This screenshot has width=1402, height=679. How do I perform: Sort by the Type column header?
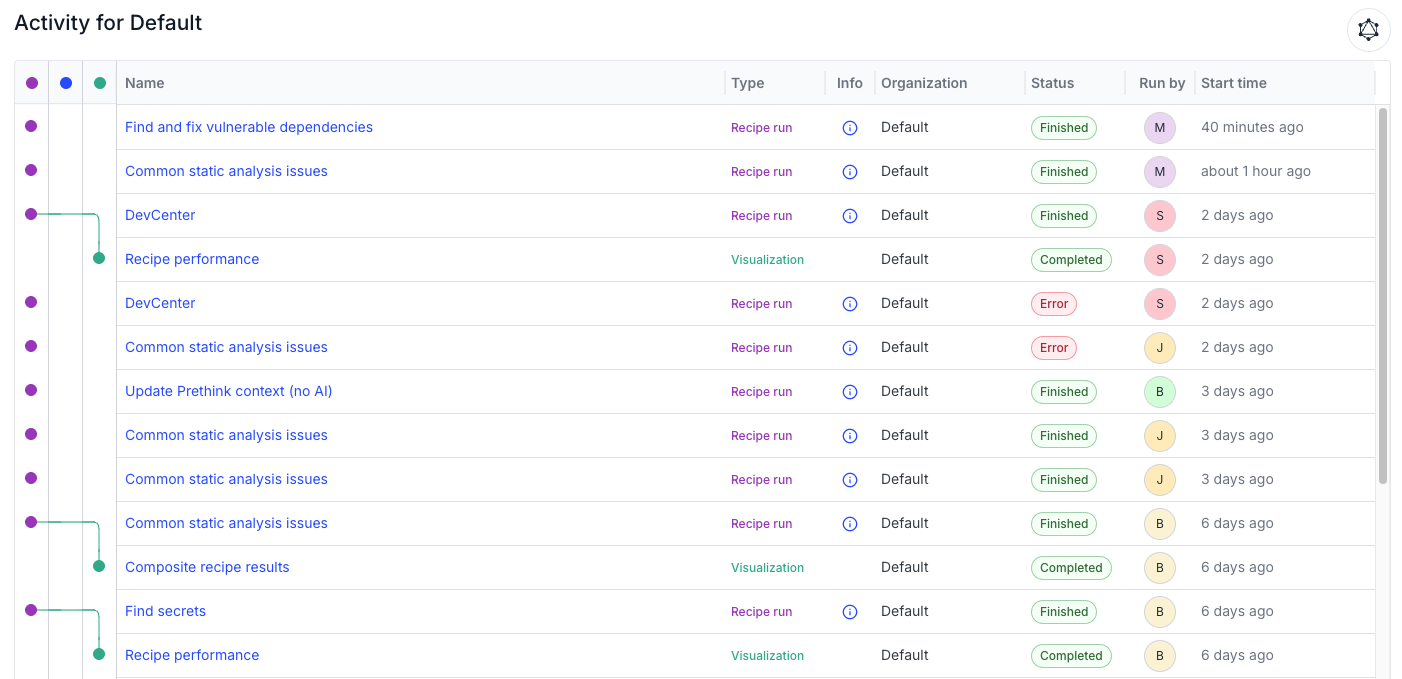click(748, 83)
